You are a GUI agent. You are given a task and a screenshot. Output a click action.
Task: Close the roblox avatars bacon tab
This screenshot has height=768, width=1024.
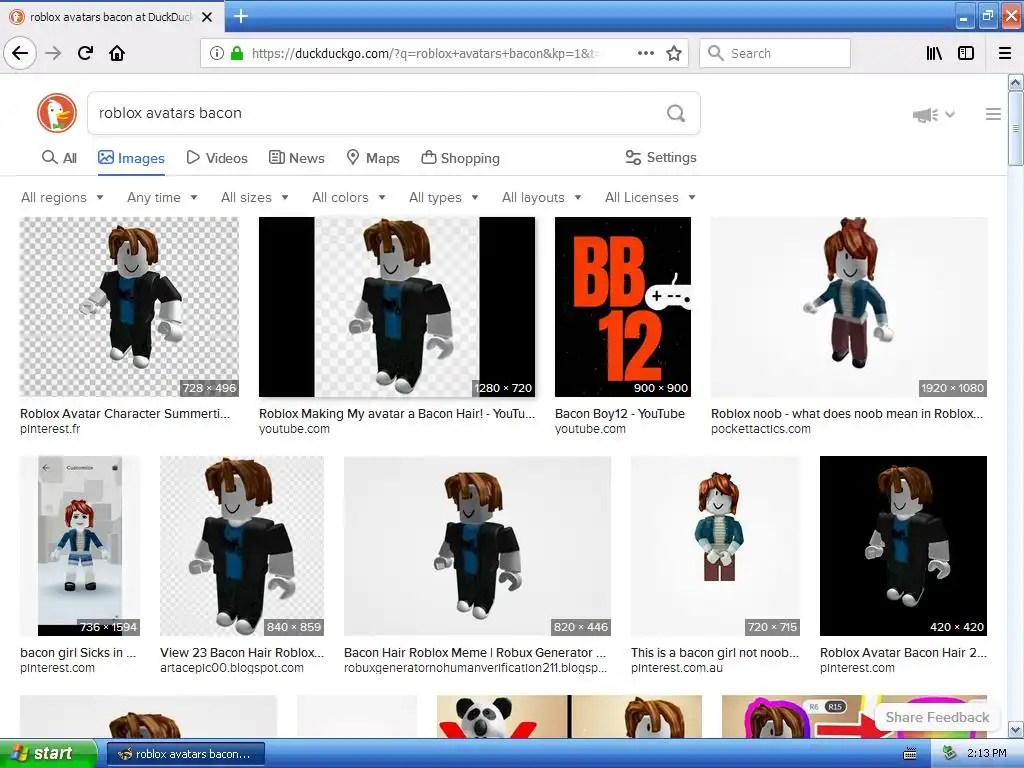(x=207, y=17)
